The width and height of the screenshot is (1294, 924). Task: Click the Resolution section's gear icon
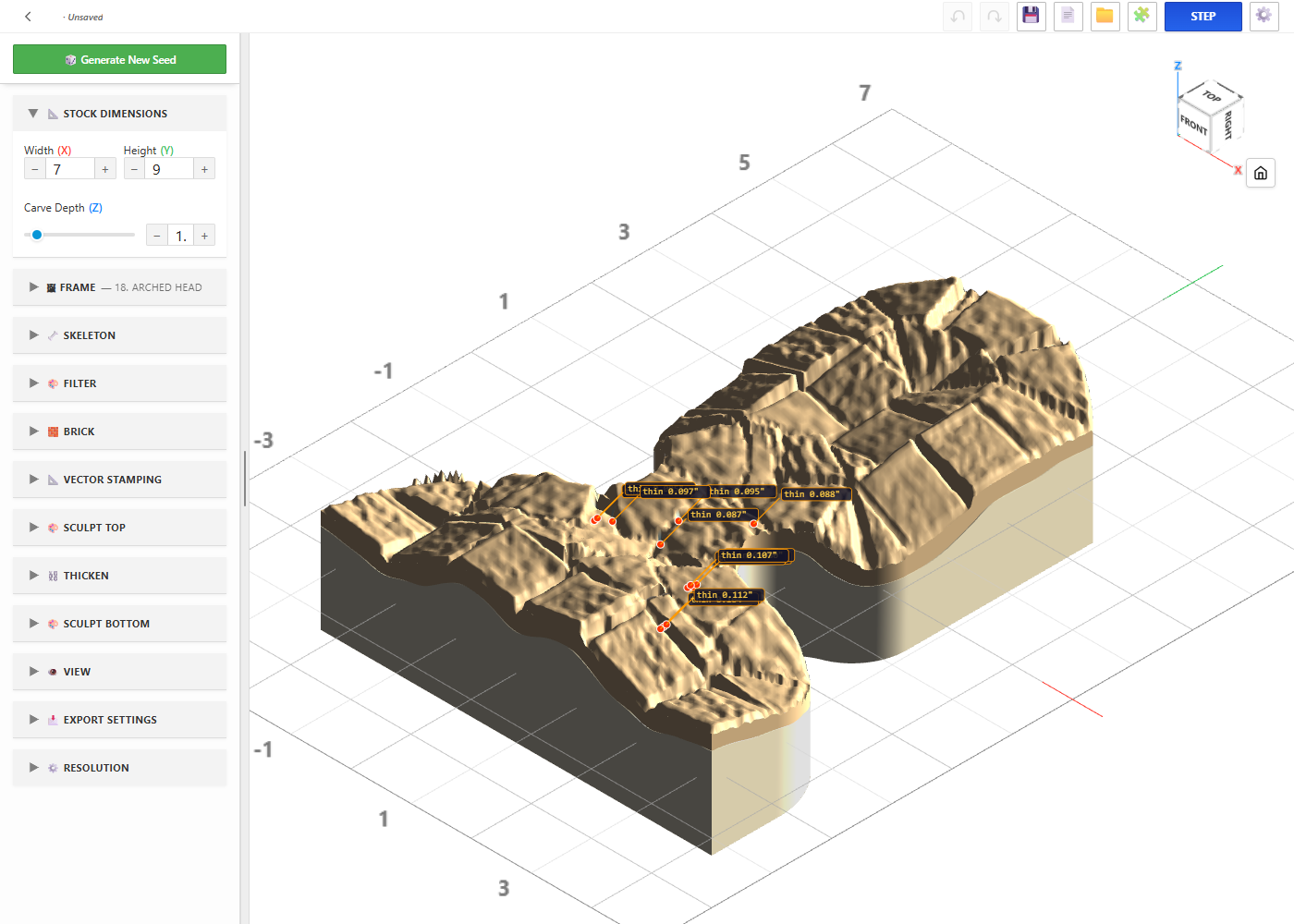[x=53, y=768]
